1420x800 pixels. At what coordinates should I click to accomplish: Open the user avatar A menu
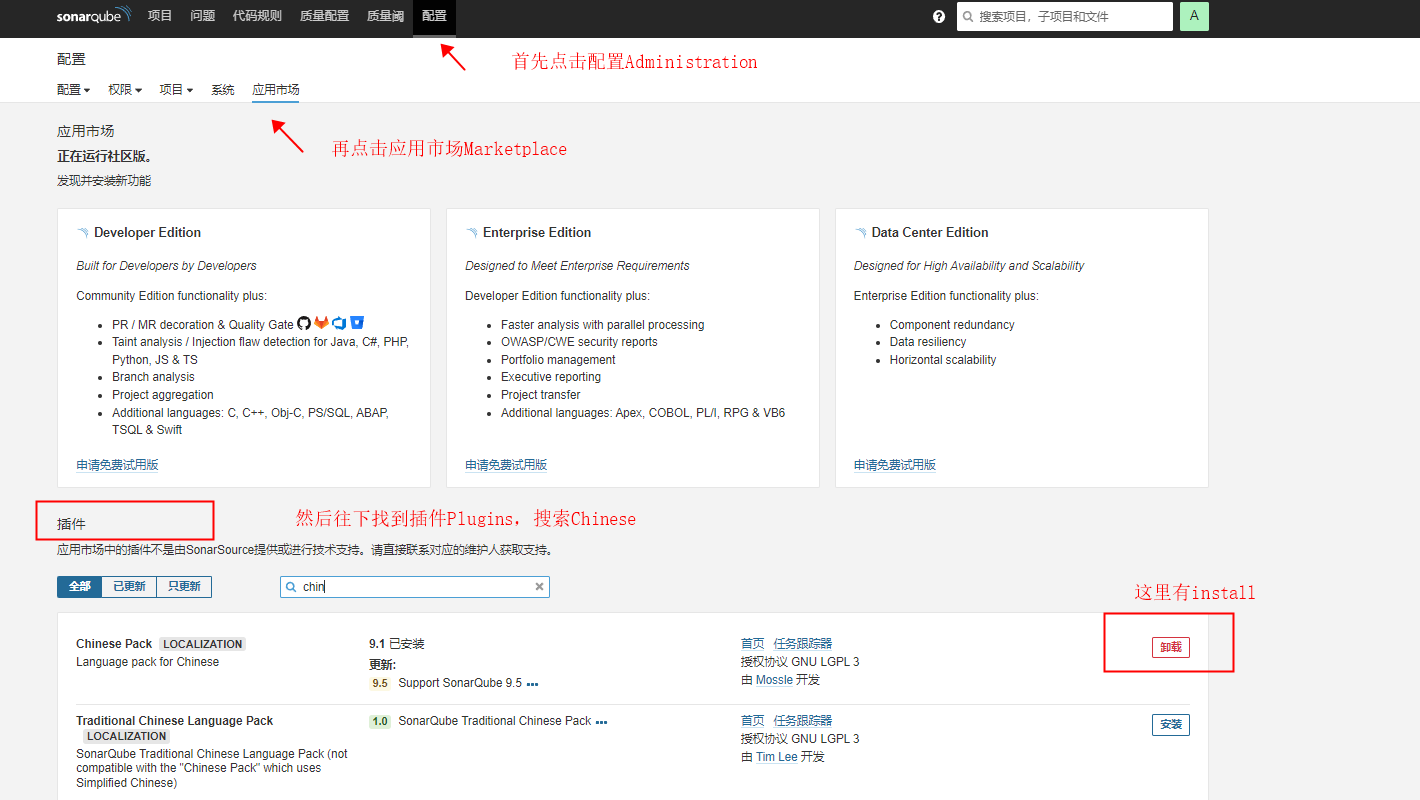[1194, 16]
